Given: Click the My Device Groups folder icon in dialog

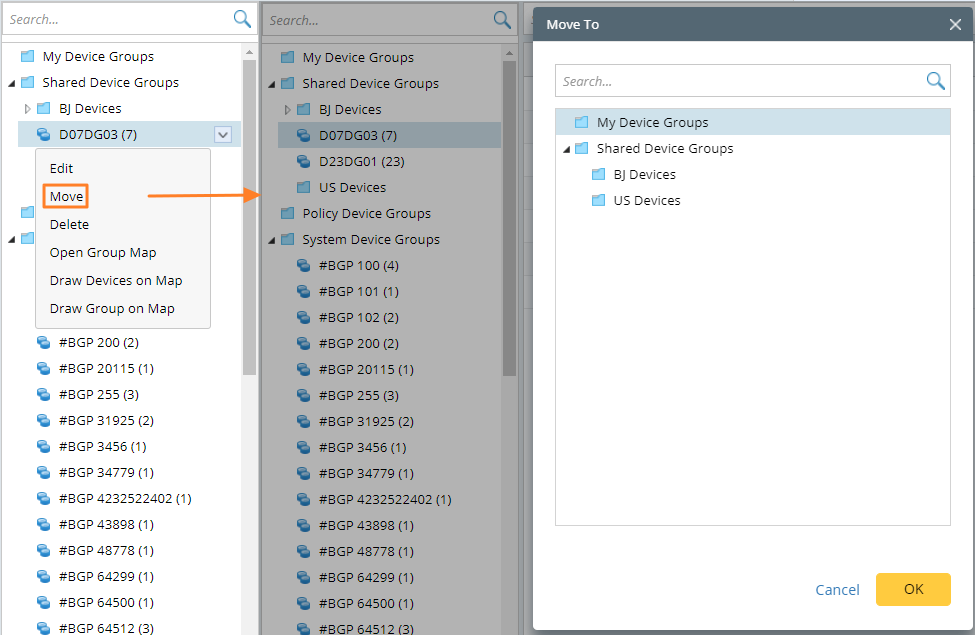Looking at the screenshot, I should pyautogui.click(x=581, y=122).
